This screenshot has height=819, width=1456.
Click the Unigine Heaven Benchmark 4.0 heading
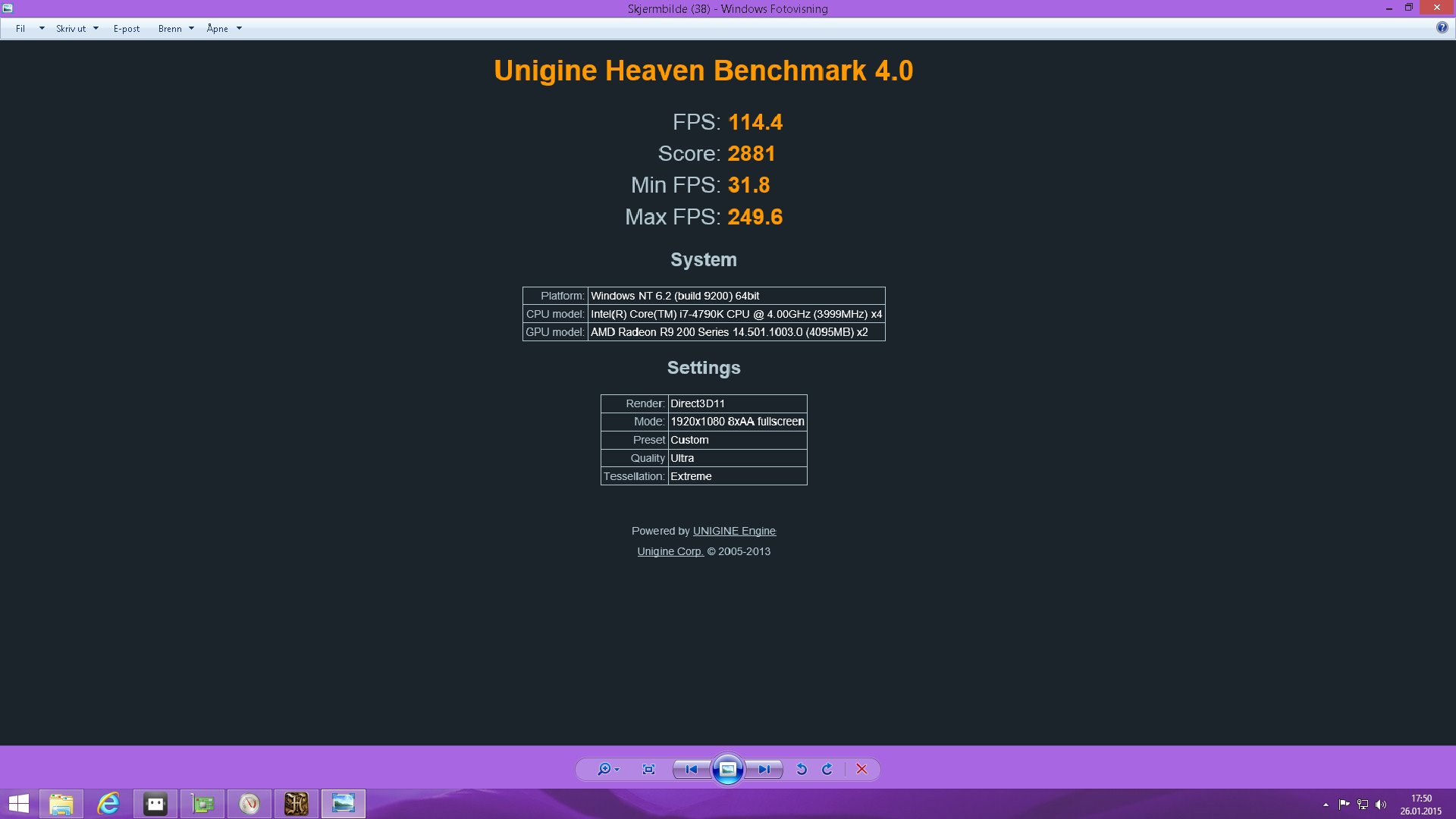pos(704,71)
